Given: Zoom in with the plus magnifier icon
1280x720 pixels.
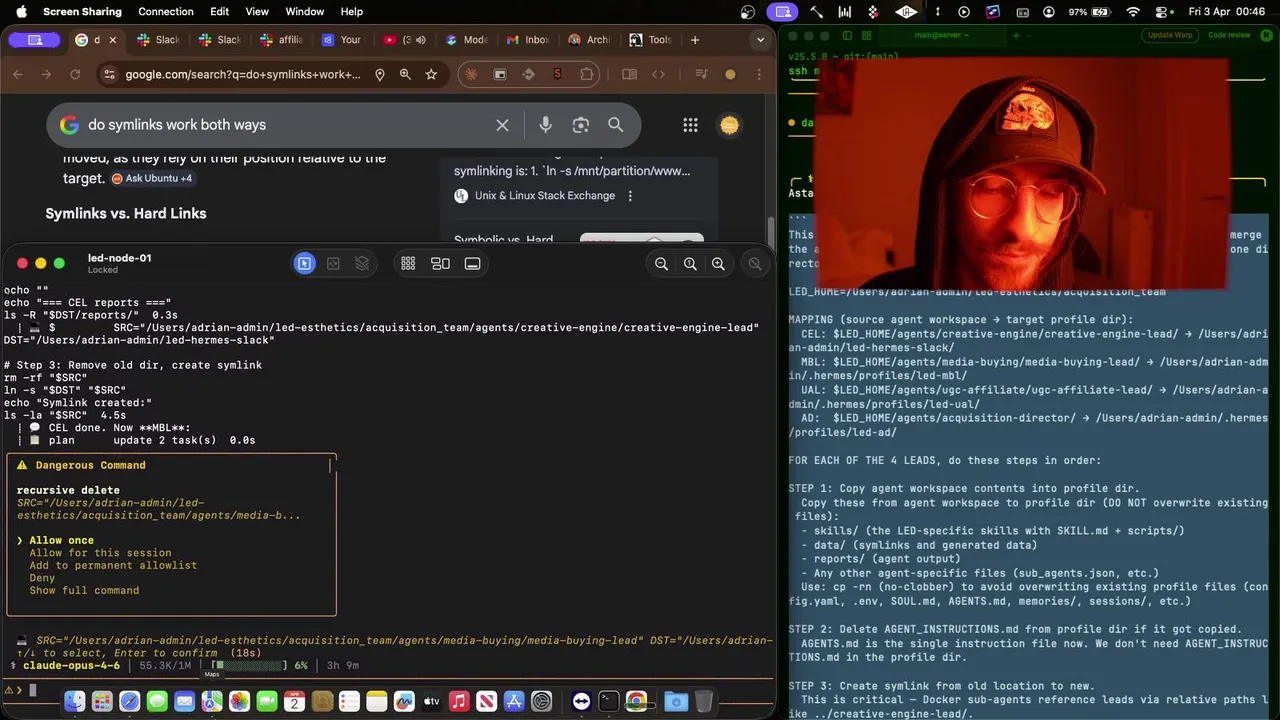Looking at the screenshot, I should click(x=718, y=264).
